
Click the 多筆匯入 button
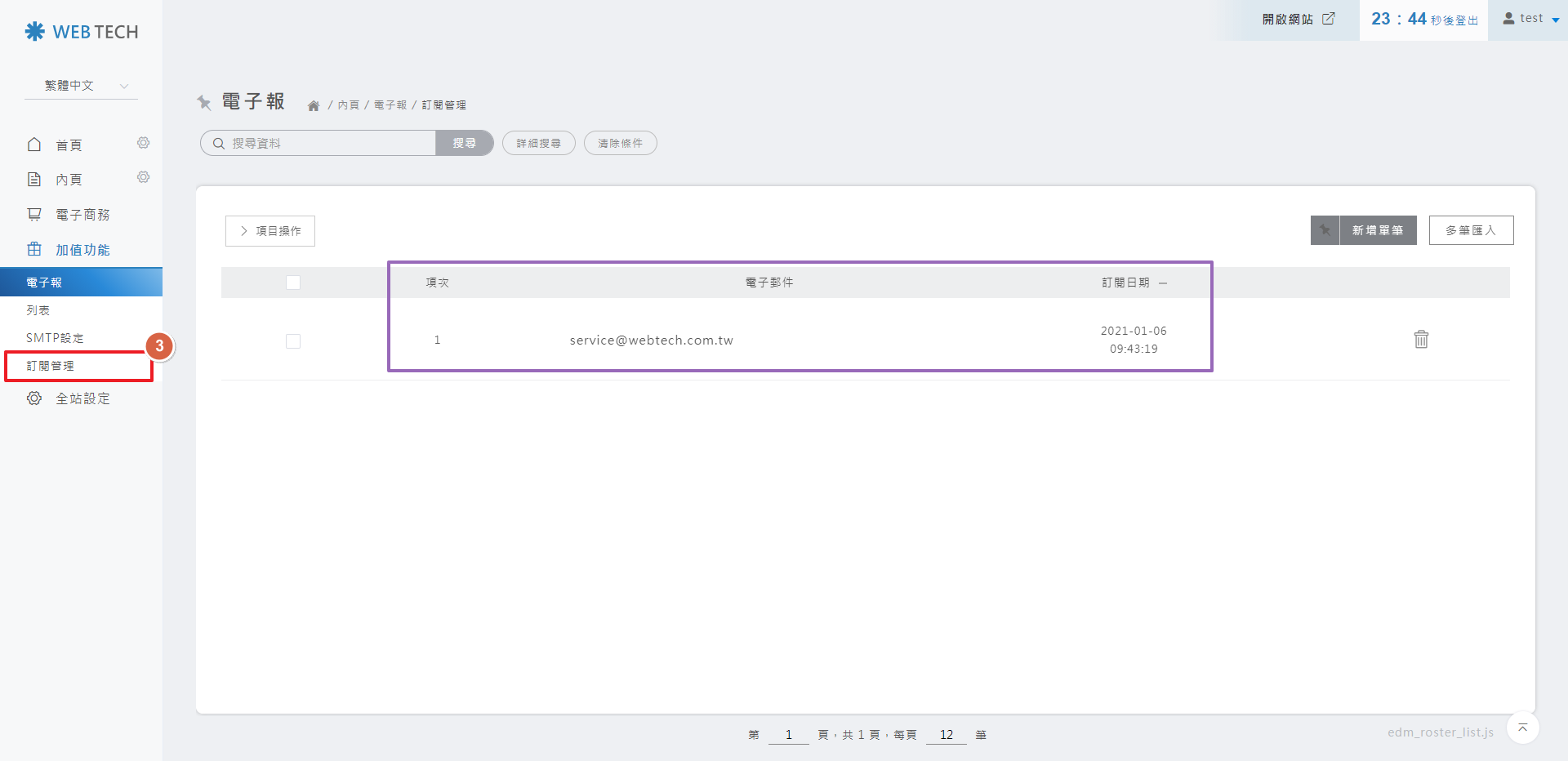click(1471, 230)
